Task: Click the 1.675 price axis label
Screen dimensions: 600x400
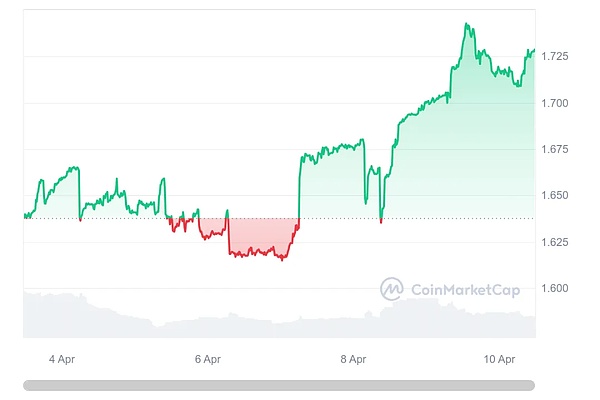Action: [x=555, y=149]
